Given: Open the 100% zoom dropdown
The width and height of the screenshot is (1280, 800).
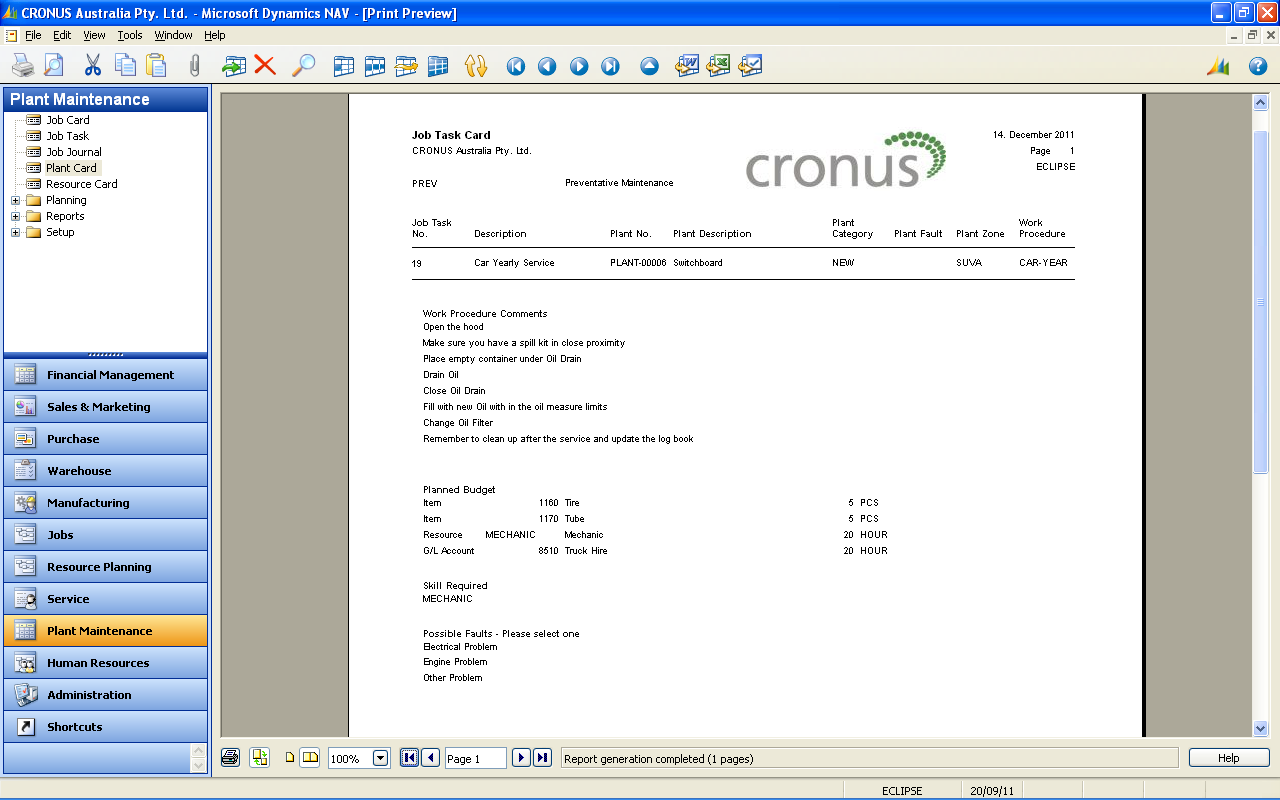Looking at the screenshot, I should (x=381, y=758).
